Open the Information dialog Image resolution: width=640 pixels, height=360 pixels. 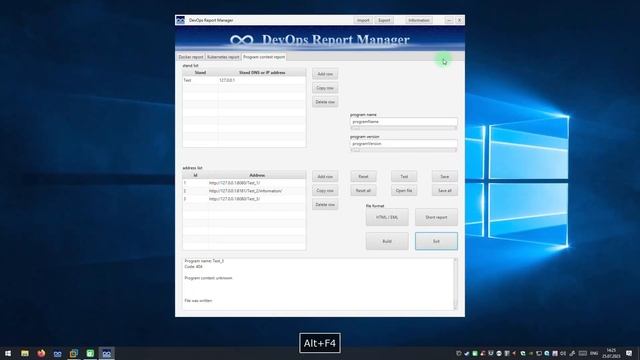click(419, 20)
